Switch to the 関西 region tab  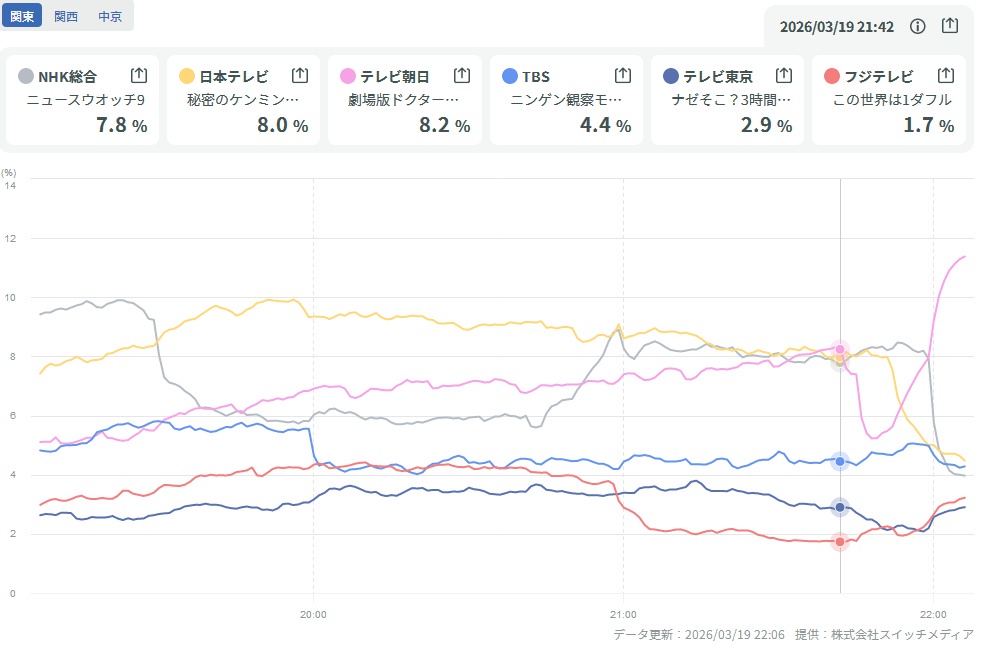click(66, 17)
